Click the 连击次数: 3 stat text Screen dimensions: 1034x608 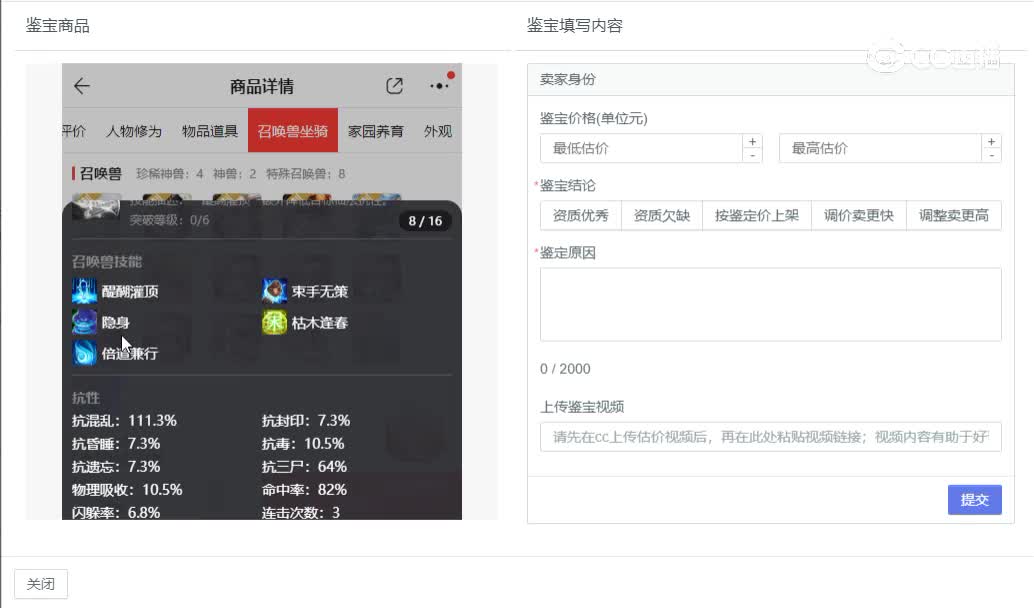coord(301,512)
